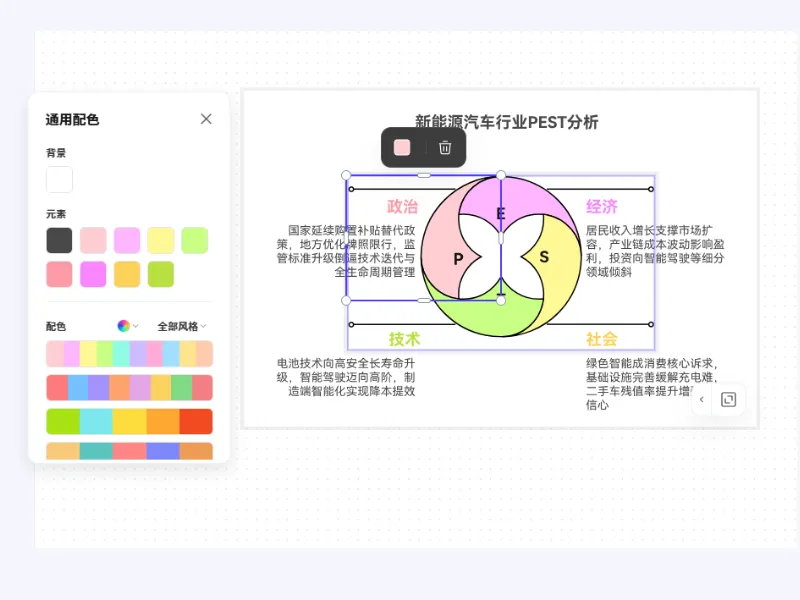800x600 pixels.
Task: Select the 经济 heading text
Action: 602,207
